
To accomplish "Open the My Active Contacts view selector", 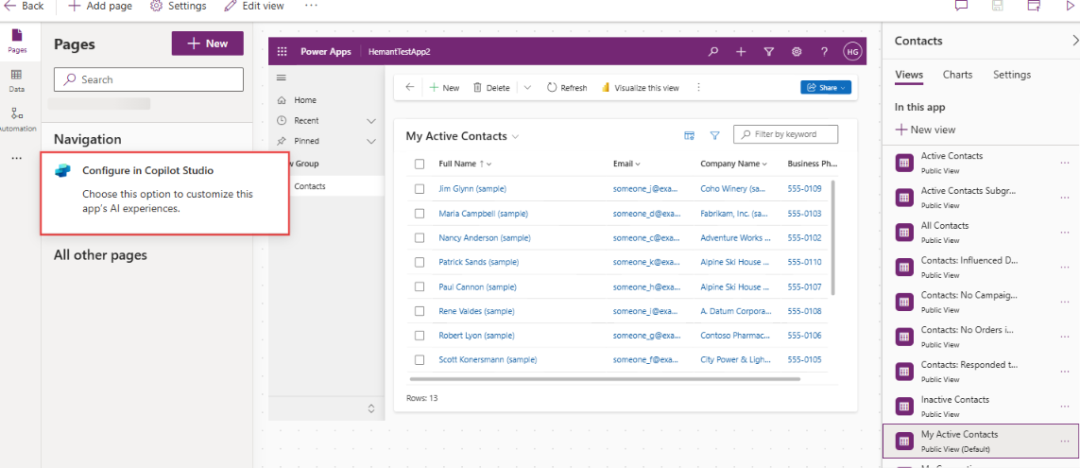I will point(462,136).
